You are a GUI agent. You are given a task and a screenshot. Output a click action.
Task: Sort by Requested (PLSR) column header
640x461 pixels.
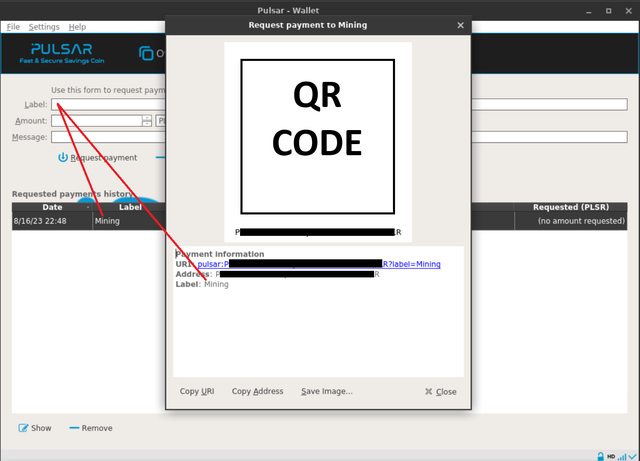tap(571, 207)
